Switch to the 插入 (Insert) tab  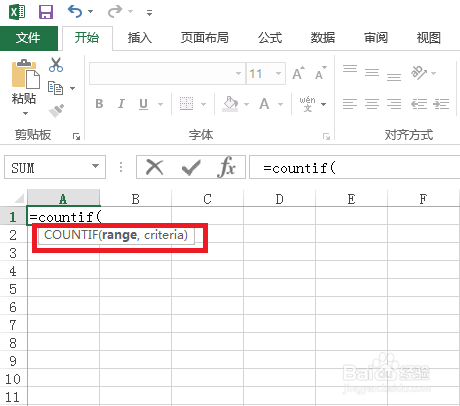(x=140, y=38)
